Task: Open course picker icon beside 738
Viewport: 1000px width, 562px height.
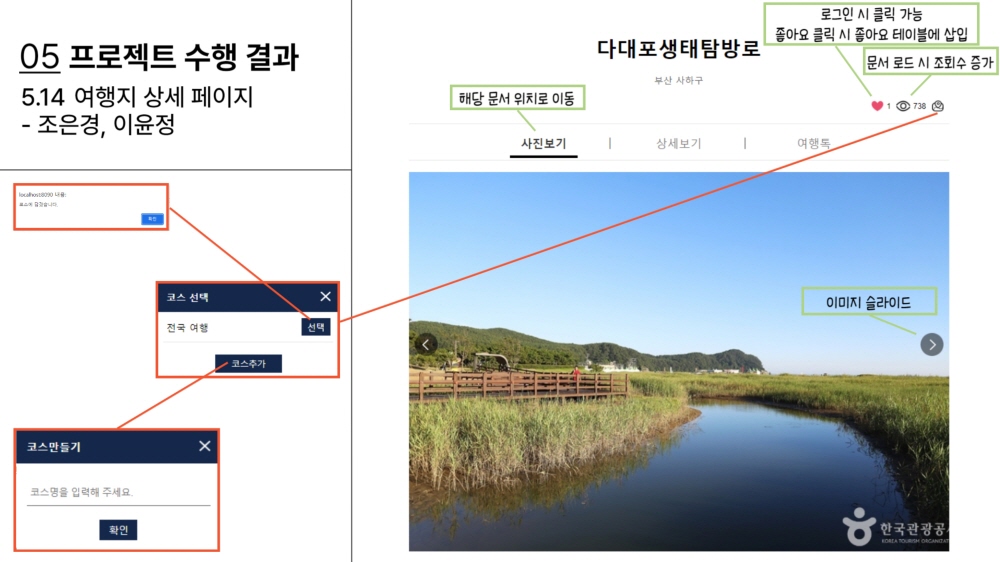Action: (938, 106)
